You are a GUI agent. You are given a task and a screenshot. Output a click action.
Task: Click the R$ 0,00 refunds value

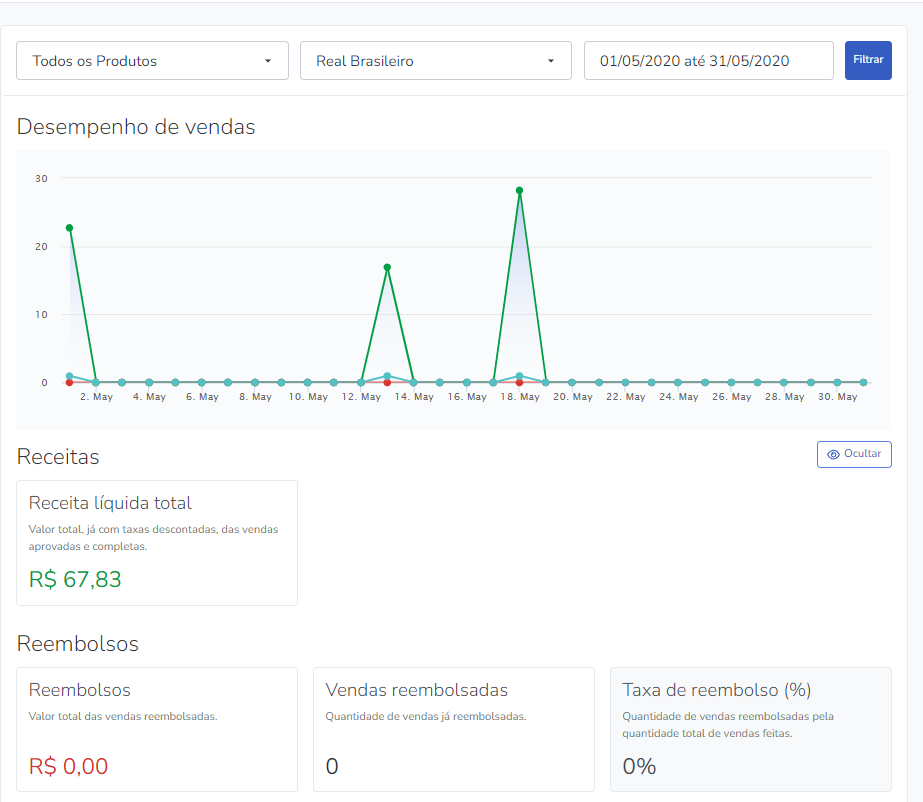pos(68,766)
